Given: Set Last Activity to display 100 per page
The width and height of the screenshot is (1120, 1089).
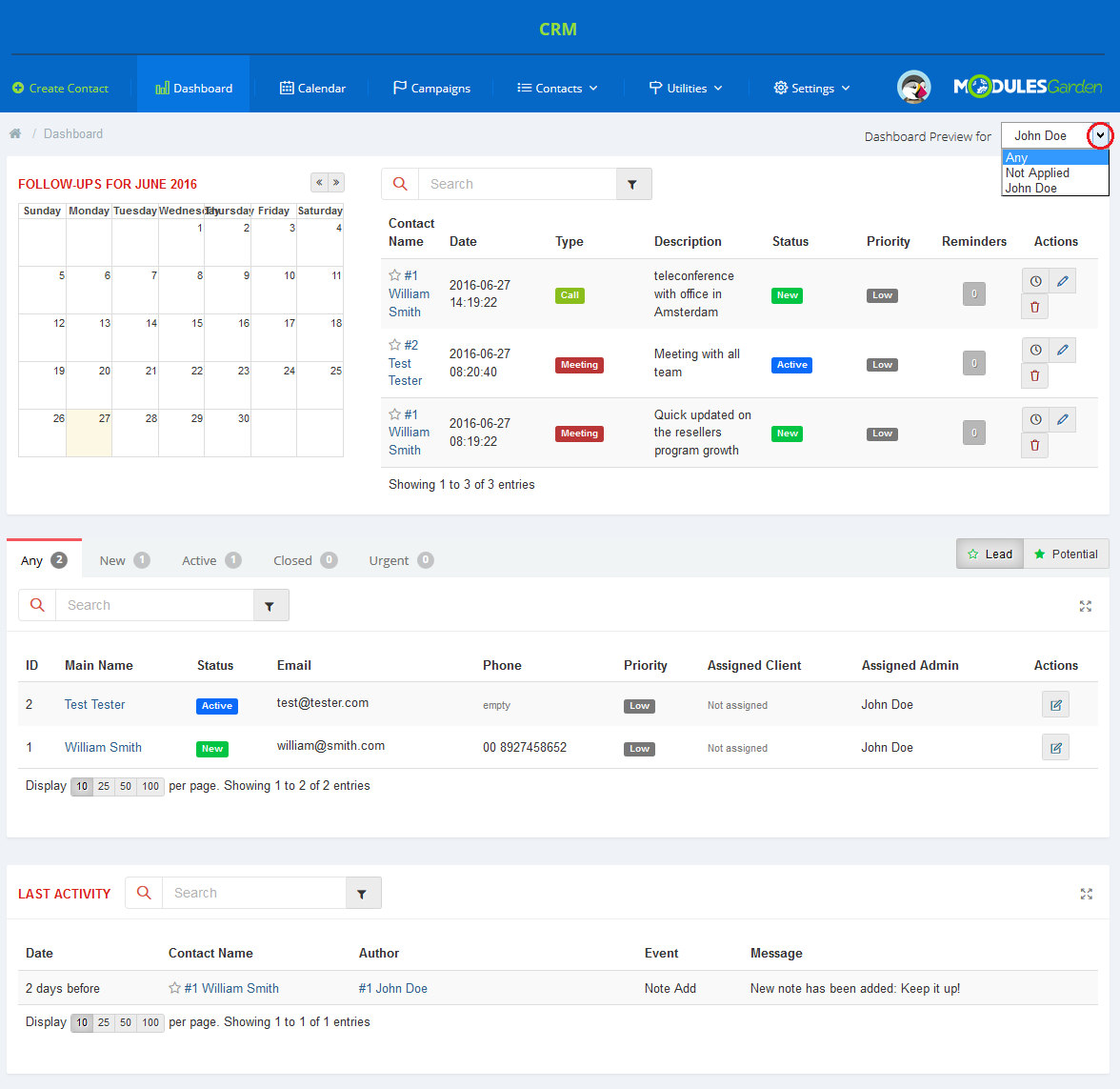Looking at the screenshot, I should [x=150, y=1022].
